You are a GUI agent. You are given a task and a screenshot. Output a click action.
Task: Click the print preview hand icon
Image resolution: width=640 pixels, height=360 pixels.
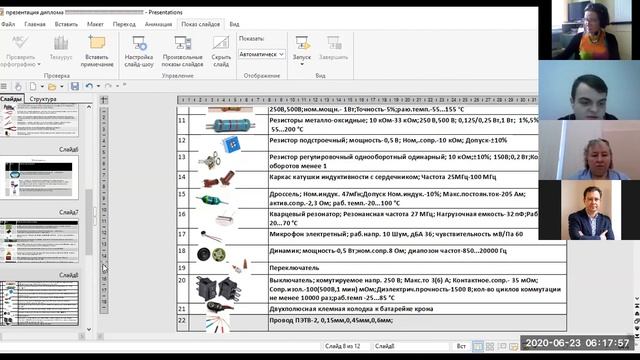coord(18,86)
